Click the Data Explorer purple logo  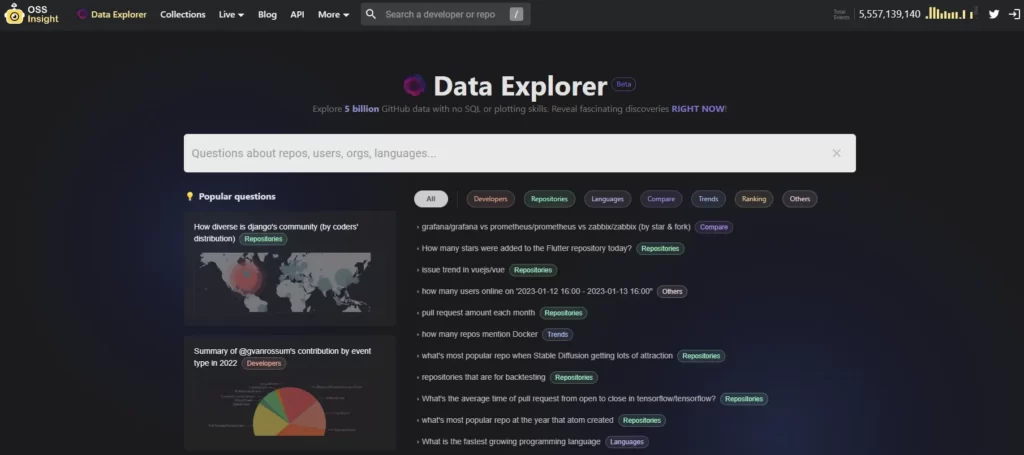point(414,86)
